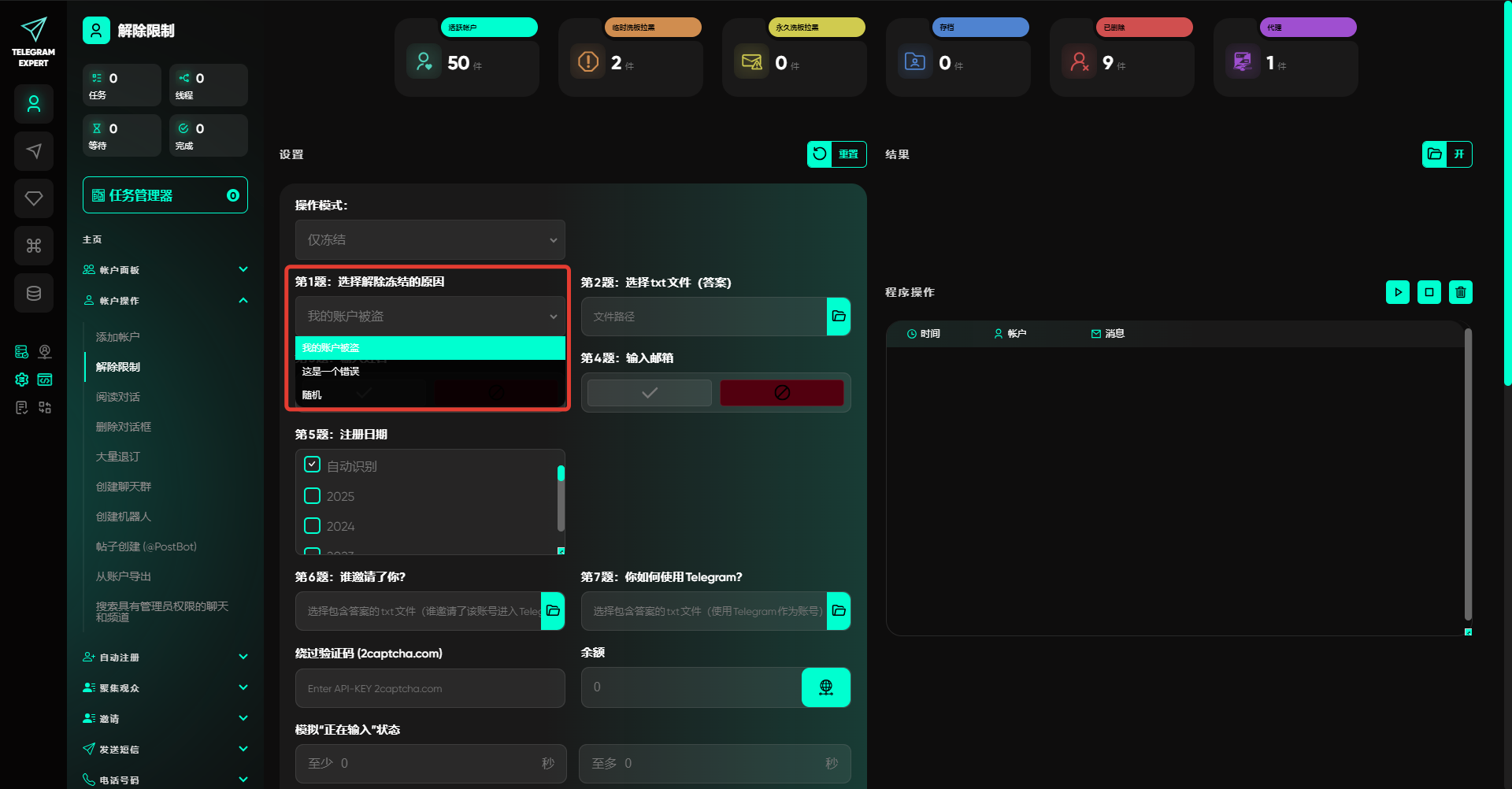Click the code window icon in rail
This screenshot has height=789, width=1512.
45,380
